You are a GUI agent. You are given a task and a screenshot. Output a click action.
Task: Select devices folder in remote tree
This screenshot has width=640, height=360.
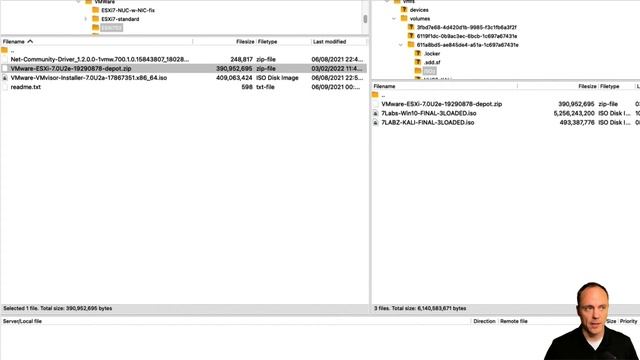tap(419, 10)
